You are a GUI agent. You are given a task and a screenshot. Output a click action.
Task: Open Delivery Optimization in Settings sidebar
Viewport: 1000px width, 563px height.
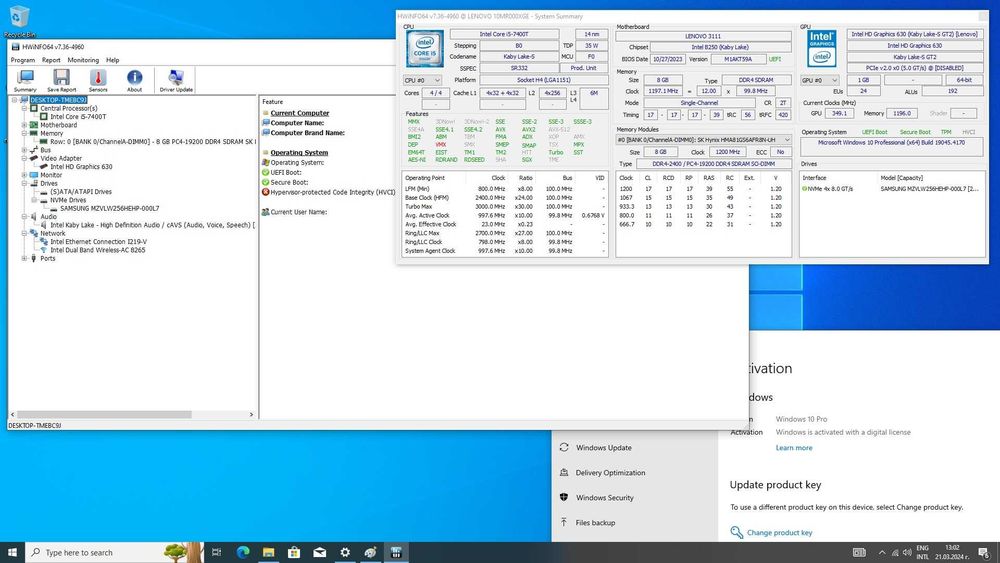click(x=610, y=472)
